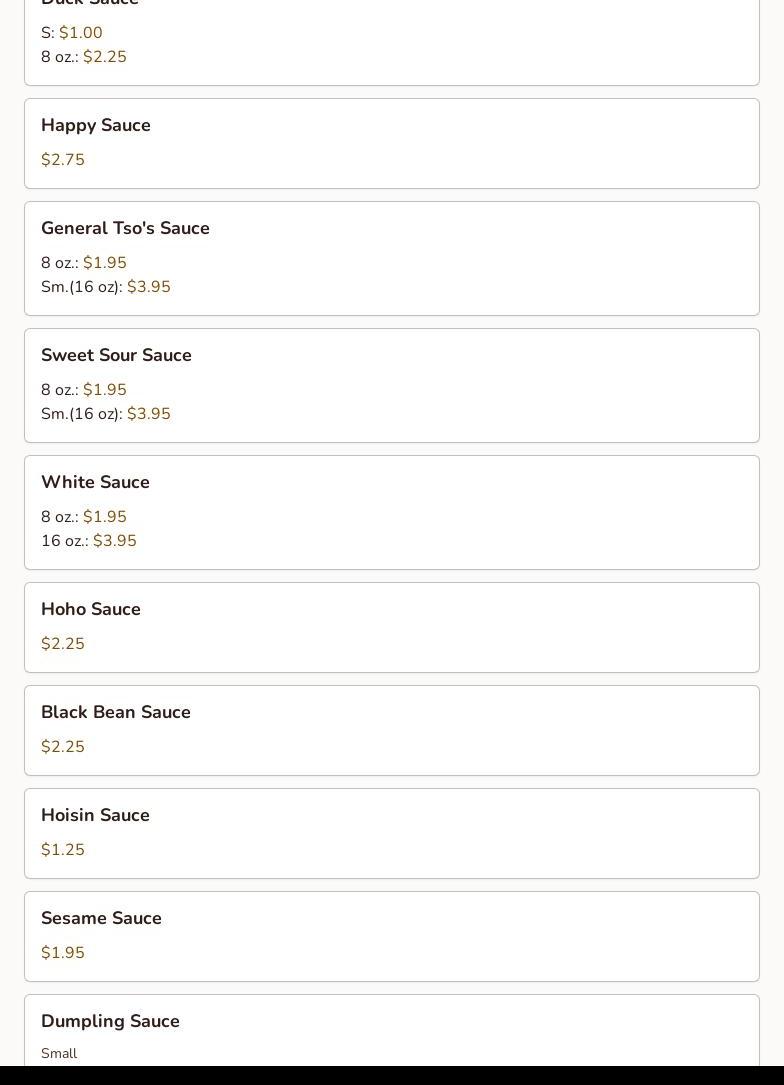Select the Dumpling Sauce item title
The height and width of the screenshot is (1085, 784).
point(110,1021)
